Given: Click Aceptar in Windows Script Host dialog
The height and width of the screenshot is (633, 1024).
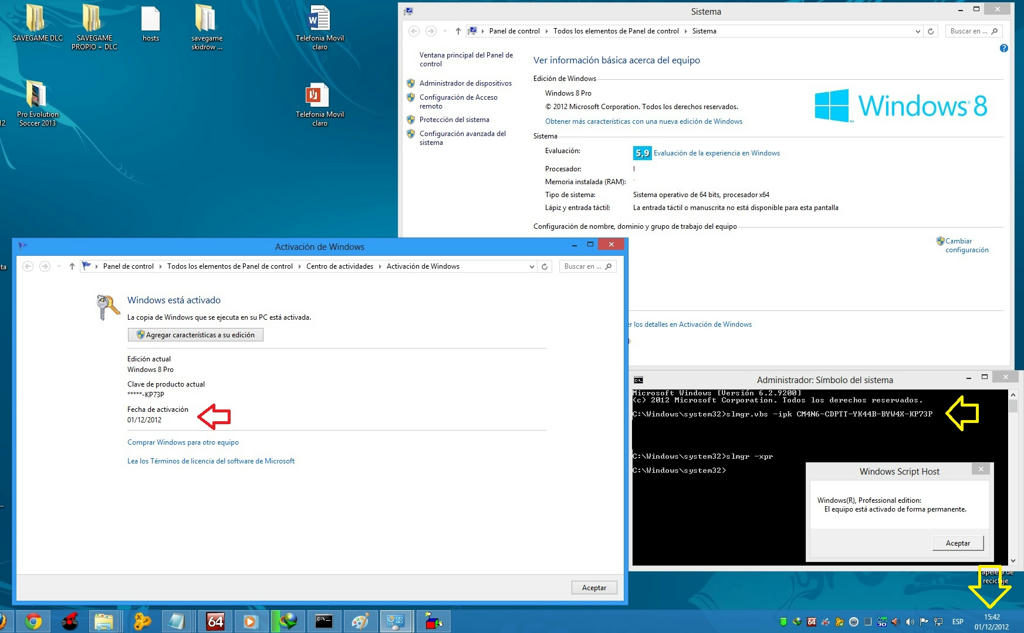Looking at the screenshot, I should 957,543.
